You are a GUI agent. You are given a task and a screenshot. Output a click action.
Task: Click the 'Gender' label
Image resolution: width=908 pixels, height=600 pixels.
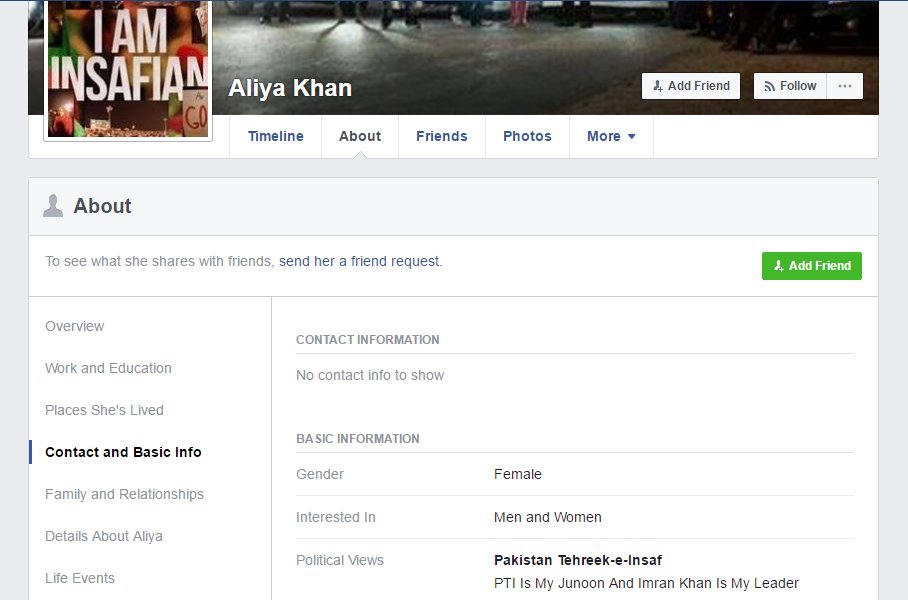pos(320,474)
